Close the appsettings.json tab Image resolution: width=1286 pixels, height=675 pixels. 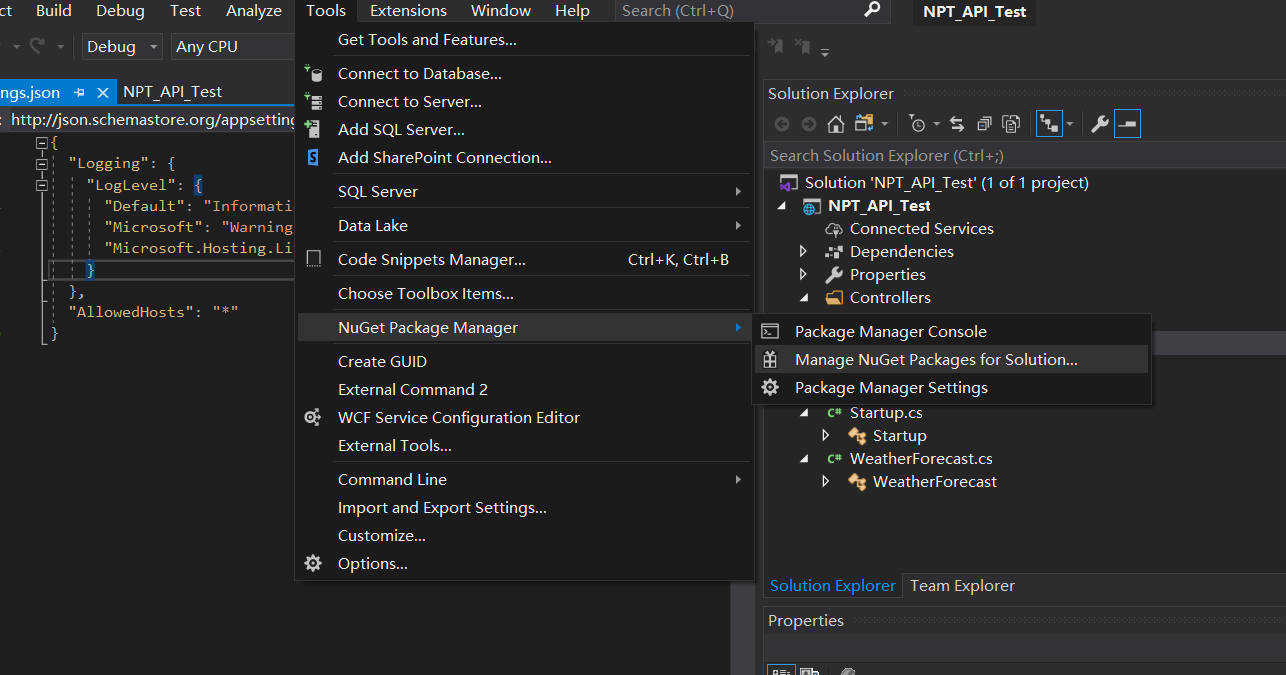coord(102,92)
